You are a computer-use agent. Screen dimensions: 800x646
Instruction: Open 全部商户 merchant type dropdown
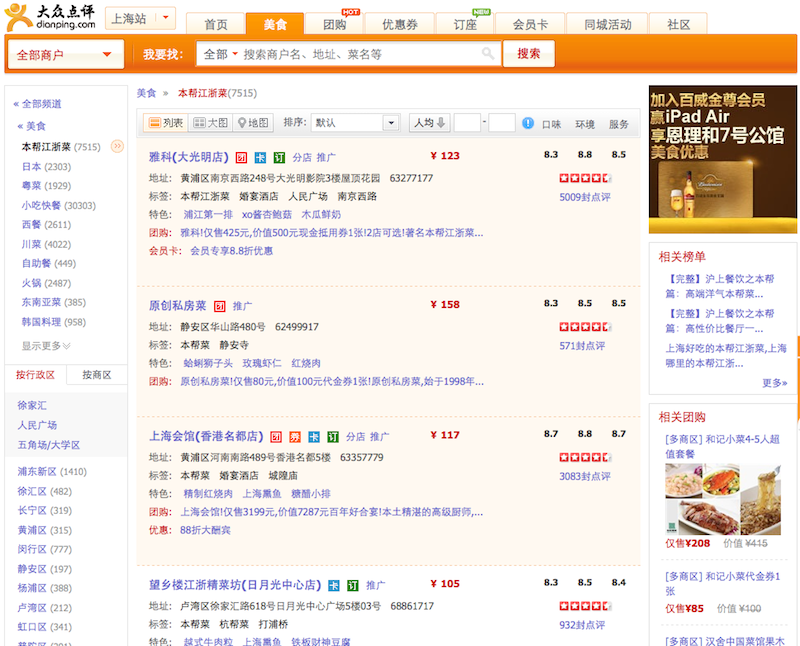pos(66,54)
